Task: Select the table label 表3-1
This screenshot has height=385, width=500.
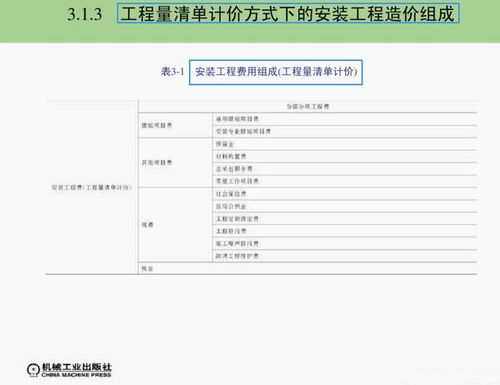Action: click(x=173, y=71)
